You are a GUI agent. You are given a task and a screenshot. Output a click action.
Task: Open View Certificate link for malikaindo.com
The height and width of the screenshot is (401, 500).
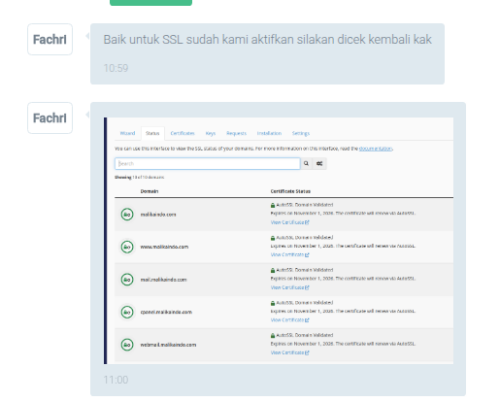click(290, 222)
